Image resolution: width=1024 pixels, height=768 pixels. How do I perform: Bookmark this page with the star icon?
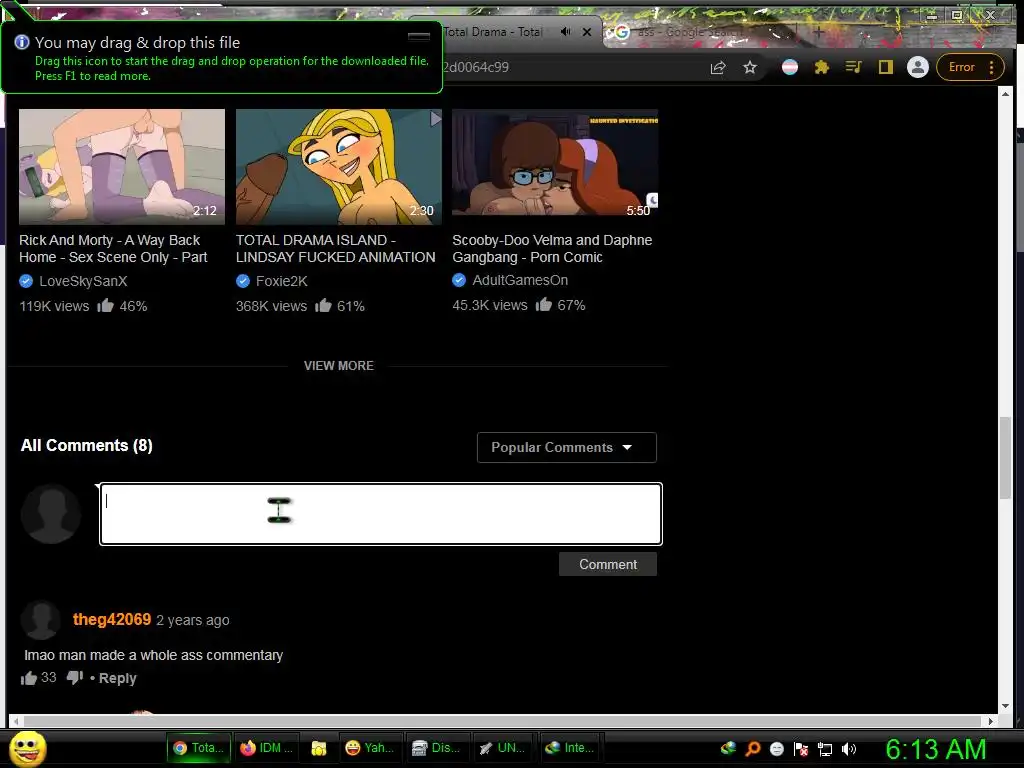tap(750, 67)
